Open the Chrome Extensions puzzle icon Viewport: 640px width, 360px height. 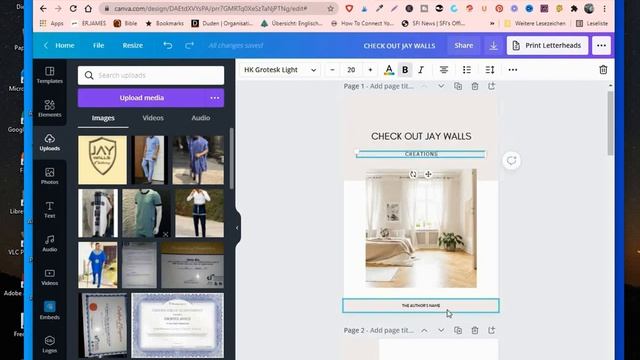574,8
